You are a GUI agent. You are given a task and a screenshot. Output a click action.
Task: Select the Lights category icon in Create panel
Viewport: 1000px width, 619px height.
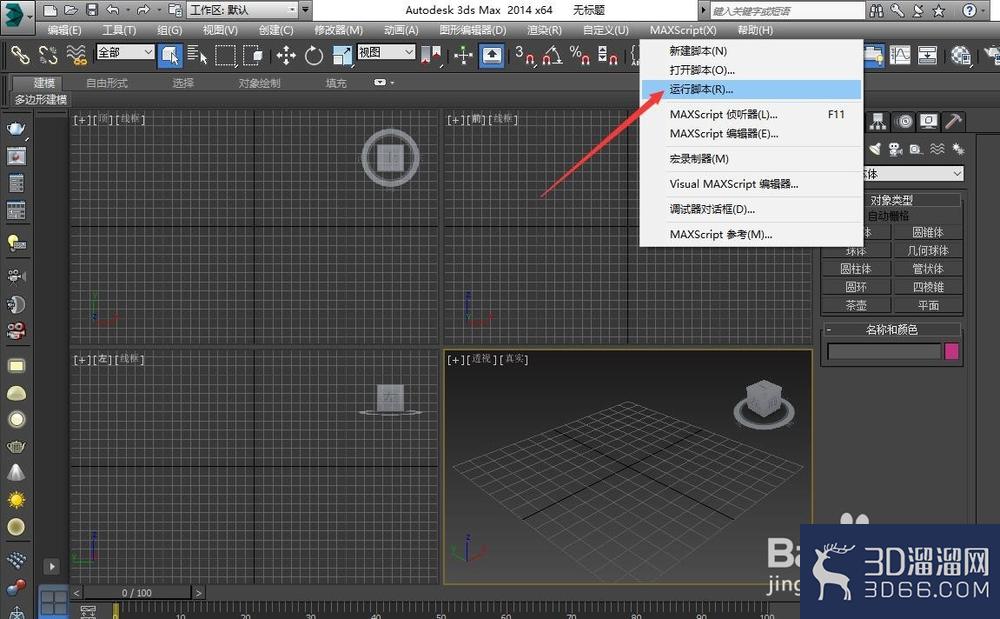[875, 149]
